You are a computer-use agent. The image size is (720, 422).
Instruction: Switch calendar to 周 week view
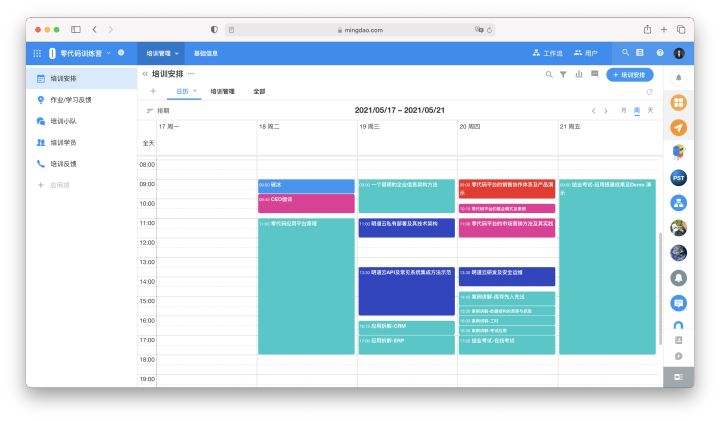click(636, 110)
